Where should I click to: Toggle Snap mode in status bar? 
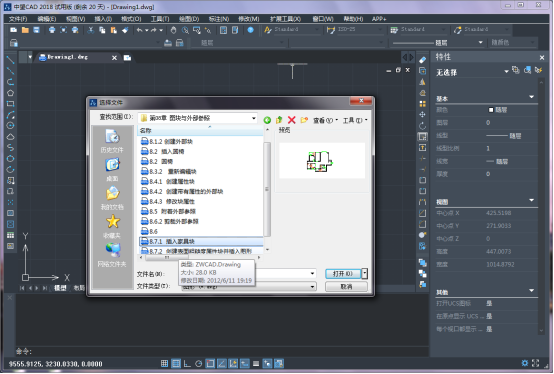pos(164,363)
